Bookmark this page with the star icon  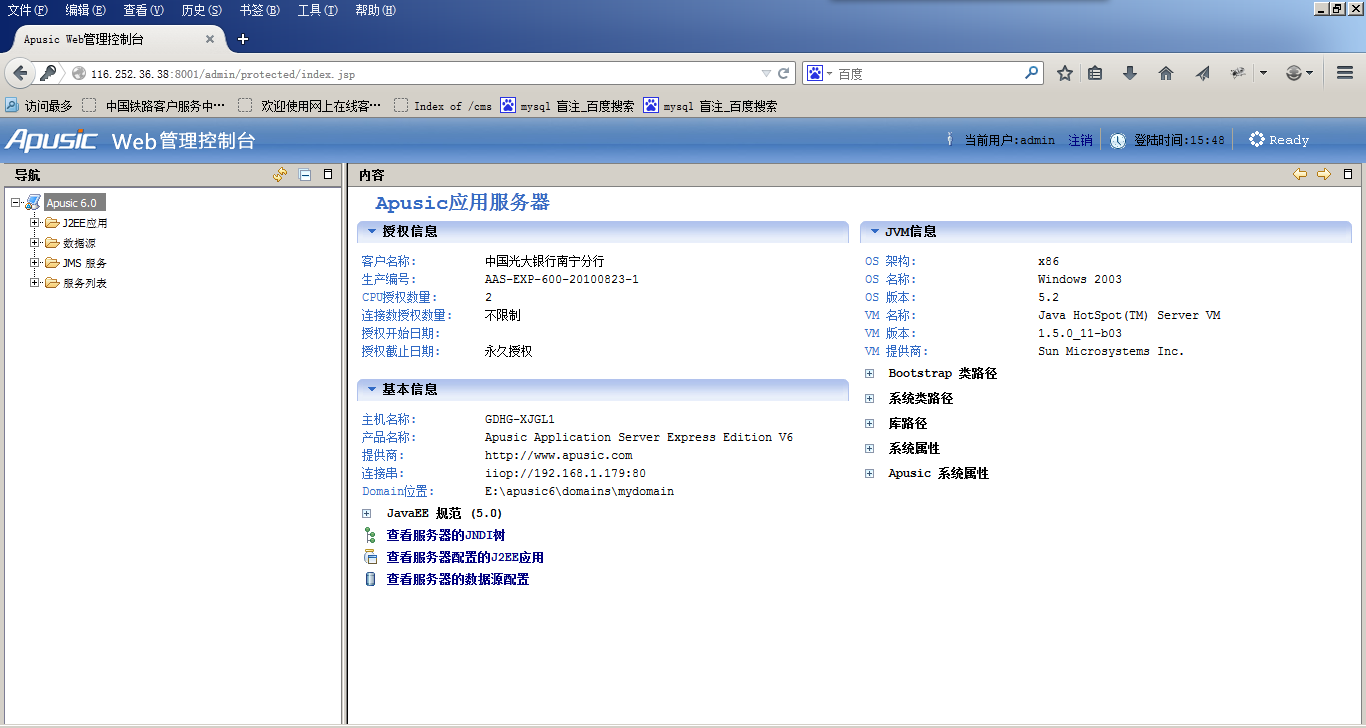[x=1065, y=73]
